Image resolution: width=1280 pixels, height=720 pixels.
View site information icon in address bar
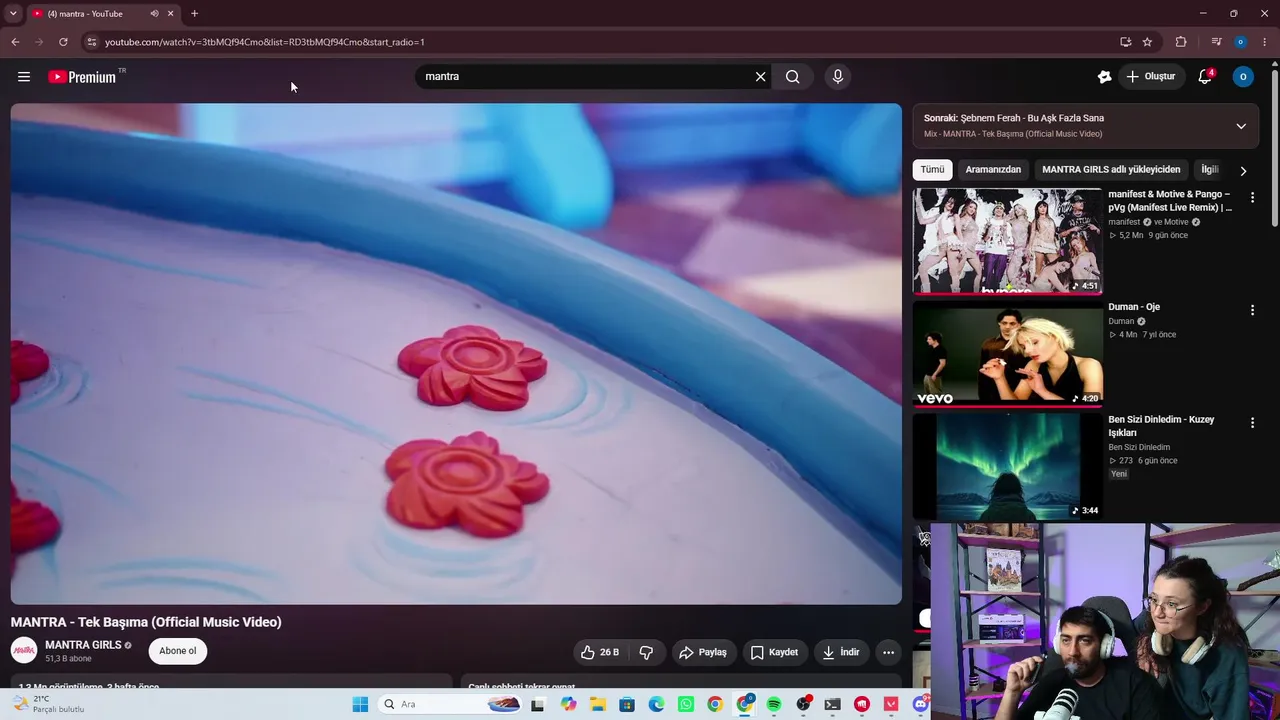91,42
